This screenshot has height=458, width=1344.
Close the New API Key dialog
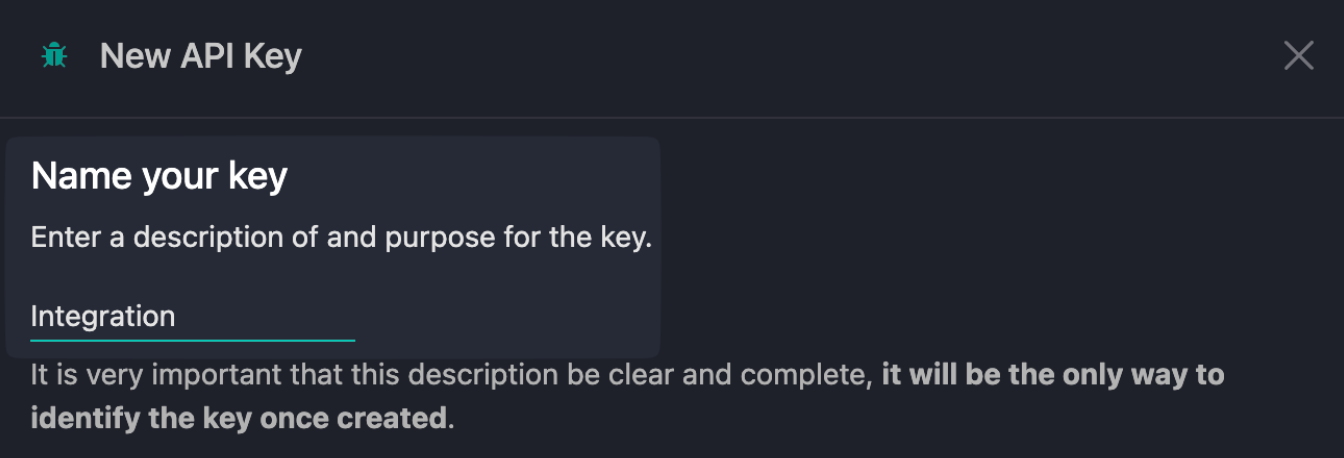pos(1298,56)
